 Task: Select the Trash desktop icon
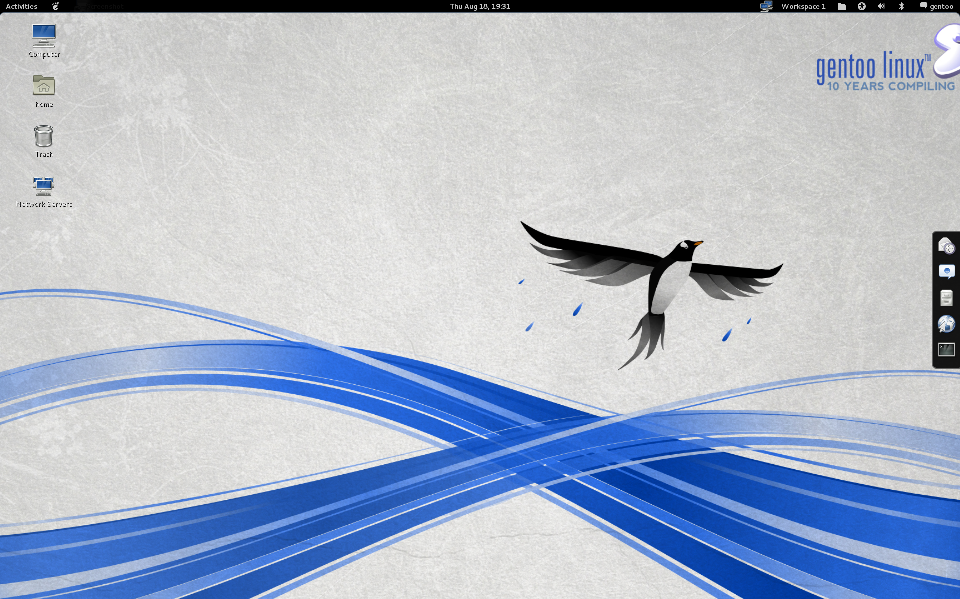(44, 141)
